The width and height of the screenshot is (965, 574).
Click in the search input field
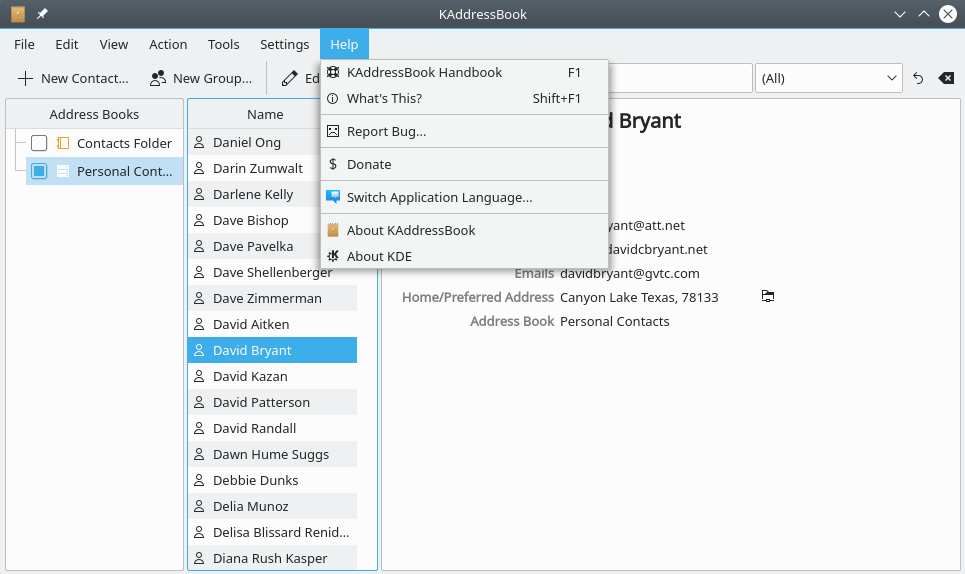click(680, 78)
